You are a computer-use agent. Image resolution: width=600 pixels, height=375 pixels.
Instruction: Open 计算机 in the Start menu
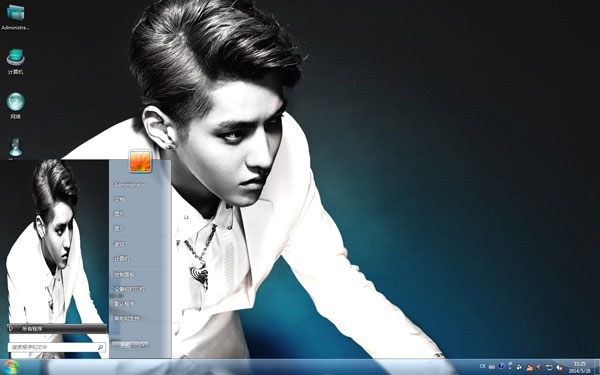coord(122,259)
